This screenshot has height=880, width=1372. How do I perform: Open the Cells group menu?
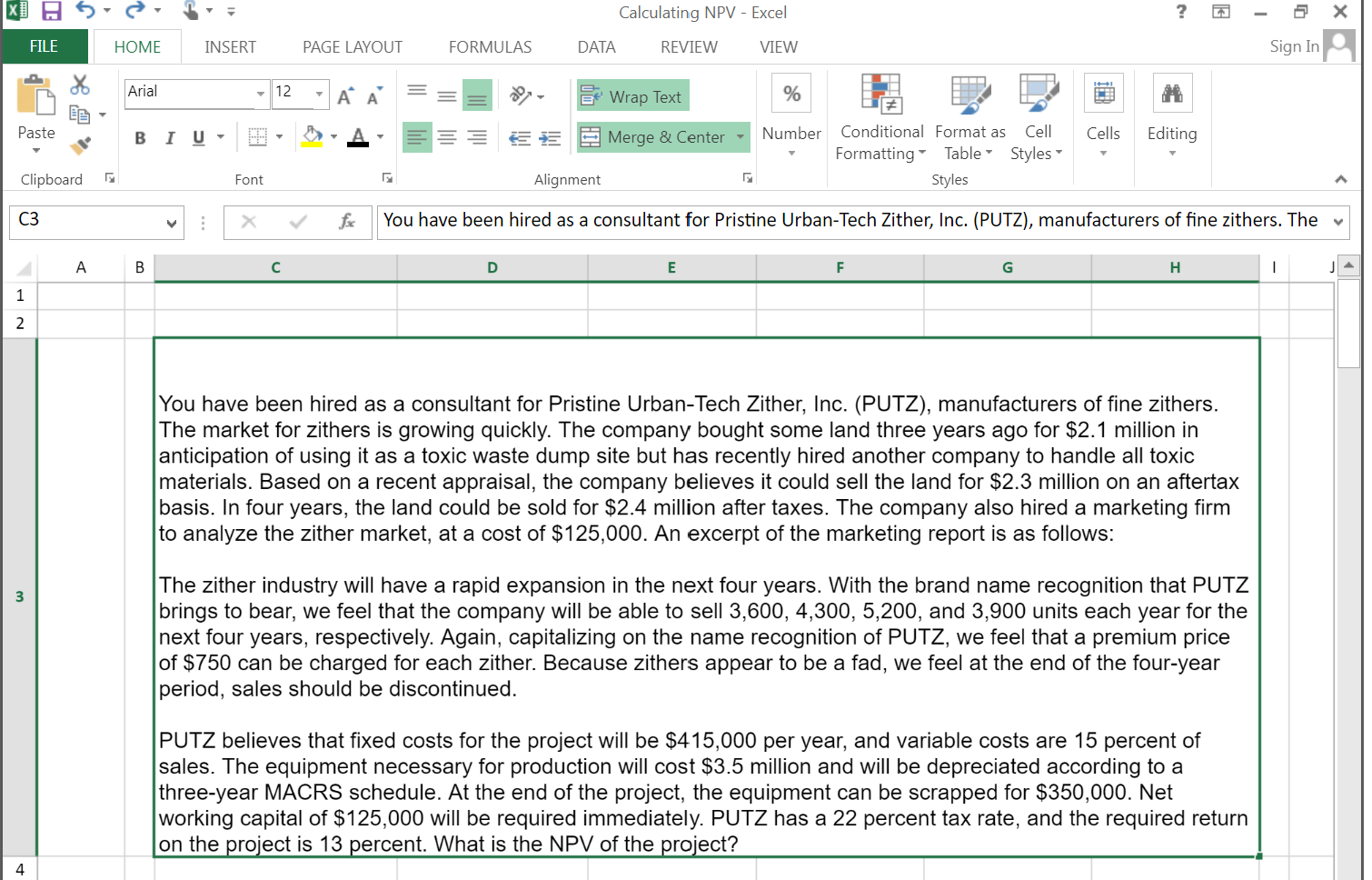pos(1103,116)
